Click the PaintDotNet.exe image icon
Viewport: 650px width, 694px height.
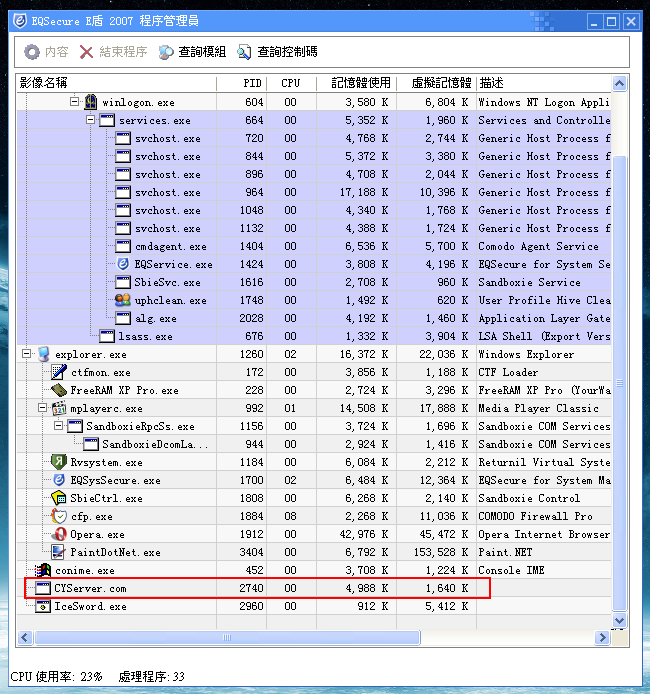click(x=58, y=552)
